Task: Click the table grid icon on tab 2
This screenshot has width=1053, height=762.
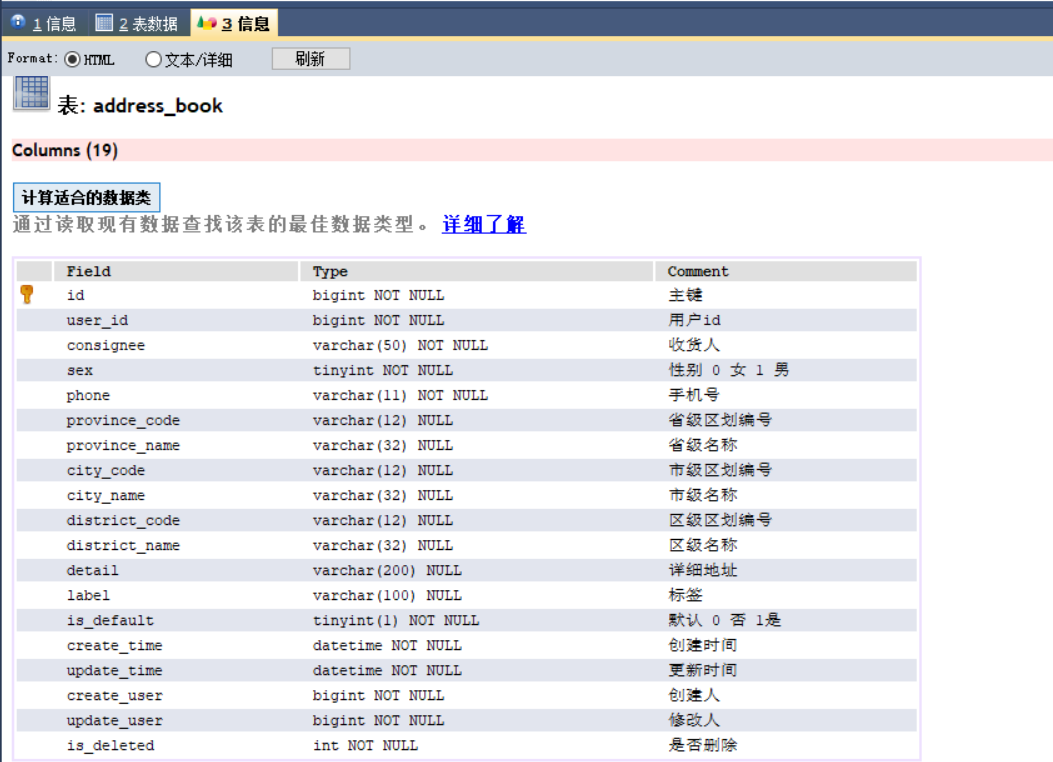Action: point(104,23)
